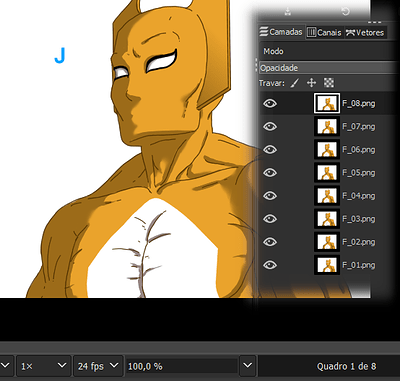Lock pixels with the brush lock icon
The width and height of the screenshot is (400, 381).
(295, 83)
